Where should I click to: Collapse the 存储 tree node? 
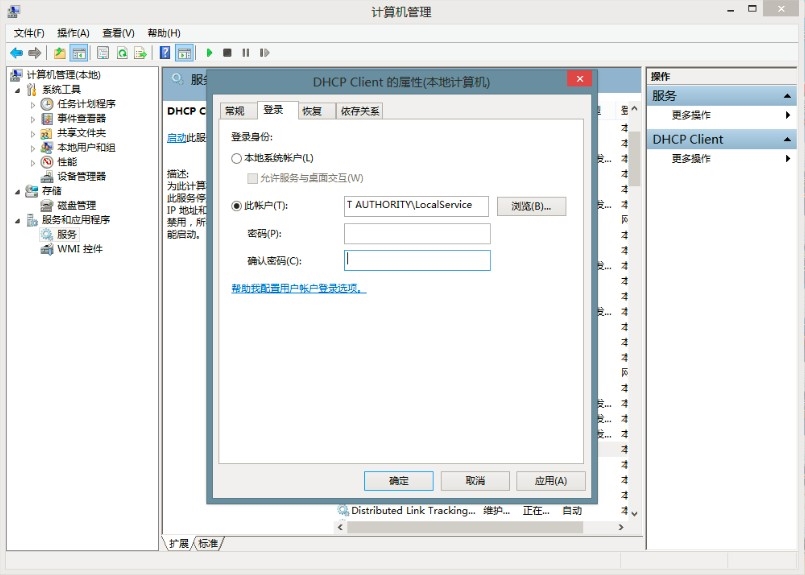[17, 191]
